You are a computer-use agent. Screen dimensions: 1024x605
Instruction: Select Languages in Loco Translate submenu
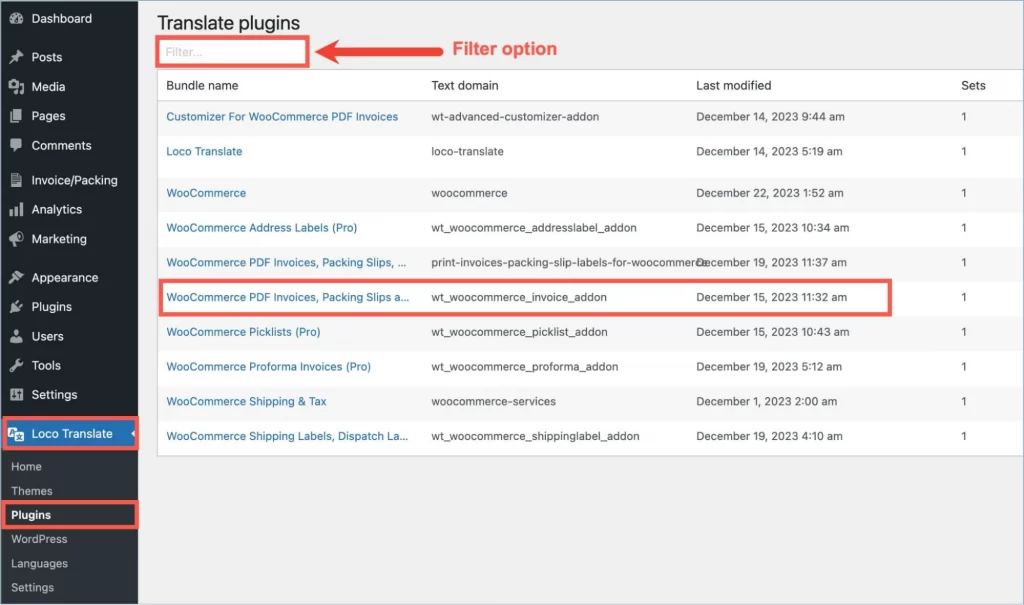pyautogui.click(x=39, y=564)
